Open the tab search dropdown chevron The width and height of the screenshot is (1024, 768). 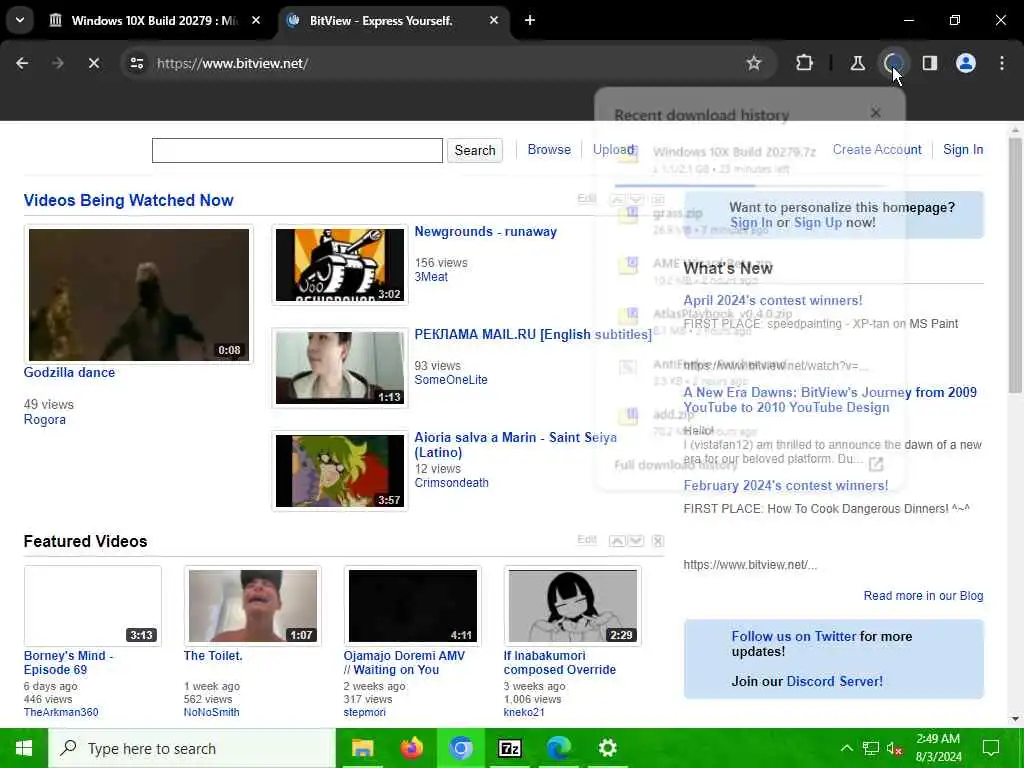(x=20, y=20)
